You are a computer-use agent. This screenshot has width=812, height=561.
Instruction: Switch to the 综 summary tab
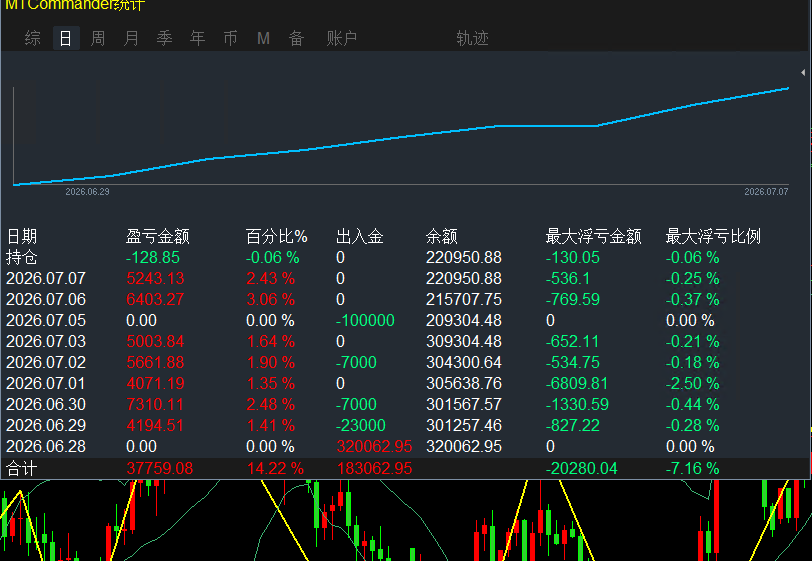click(x=33, y=38)
